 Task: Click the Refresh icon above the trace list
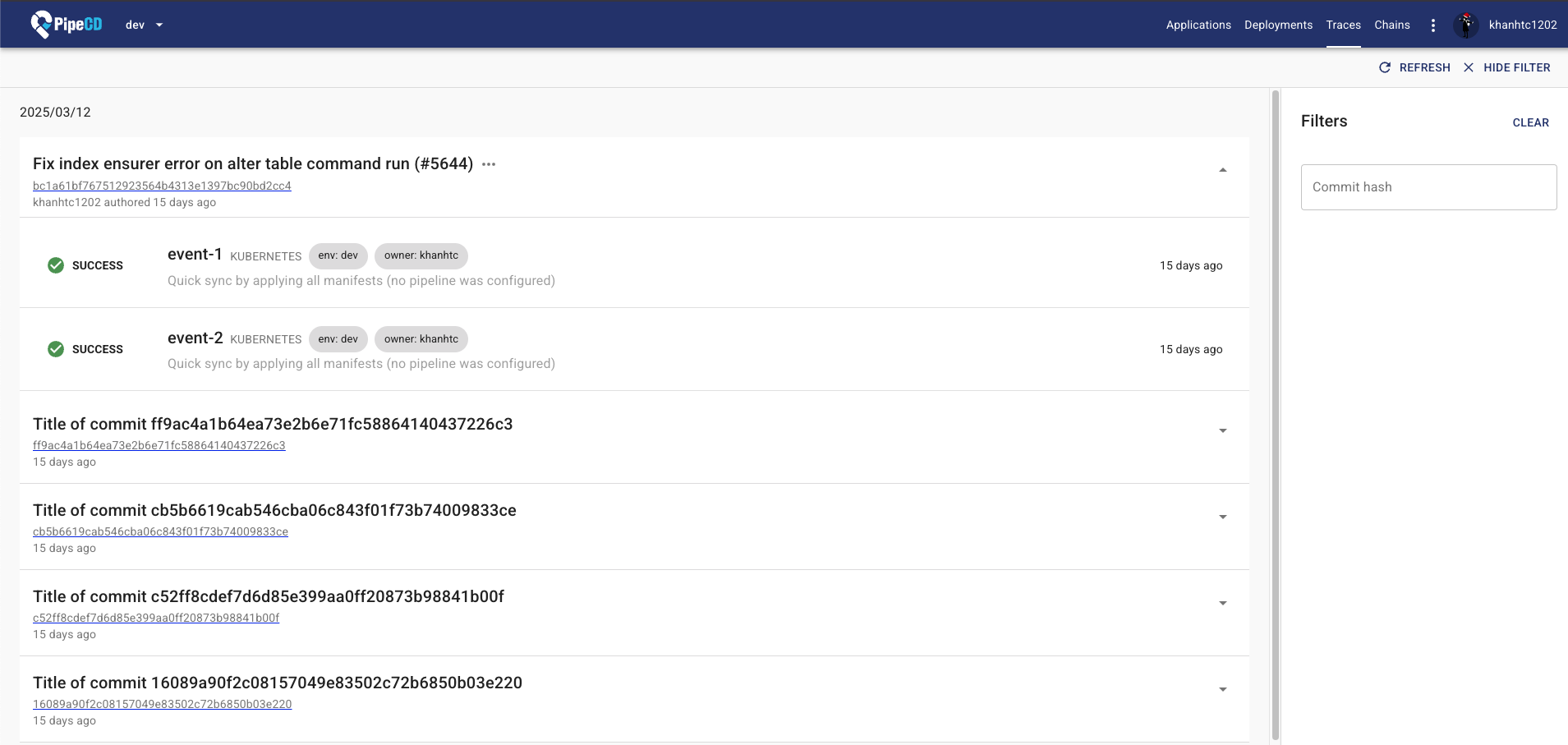click(x=1385, y=67)
